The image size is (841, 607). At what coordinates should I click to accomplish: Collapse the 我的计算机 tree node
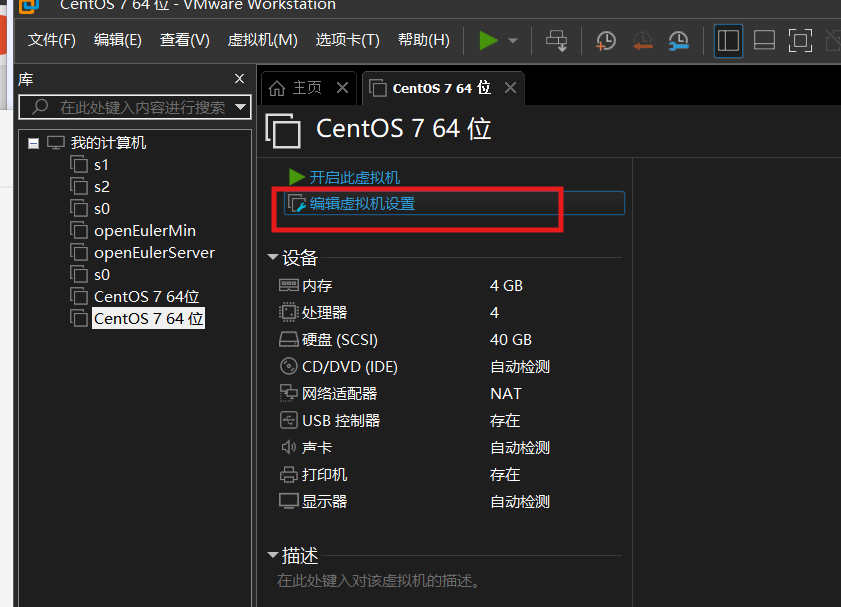[33, 143]
